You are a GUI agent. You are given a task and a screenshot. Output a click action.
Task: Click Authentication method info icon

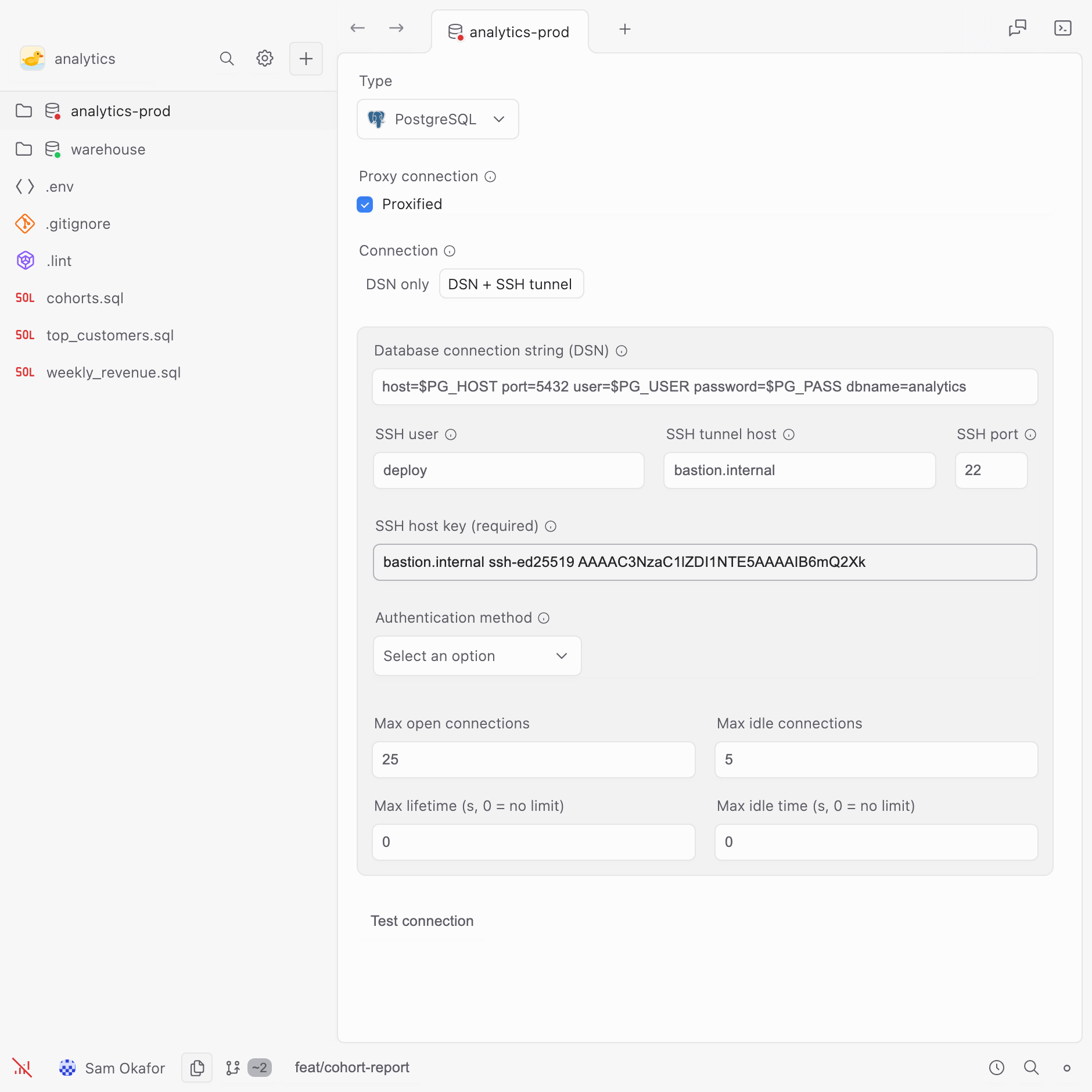[544, 618]
